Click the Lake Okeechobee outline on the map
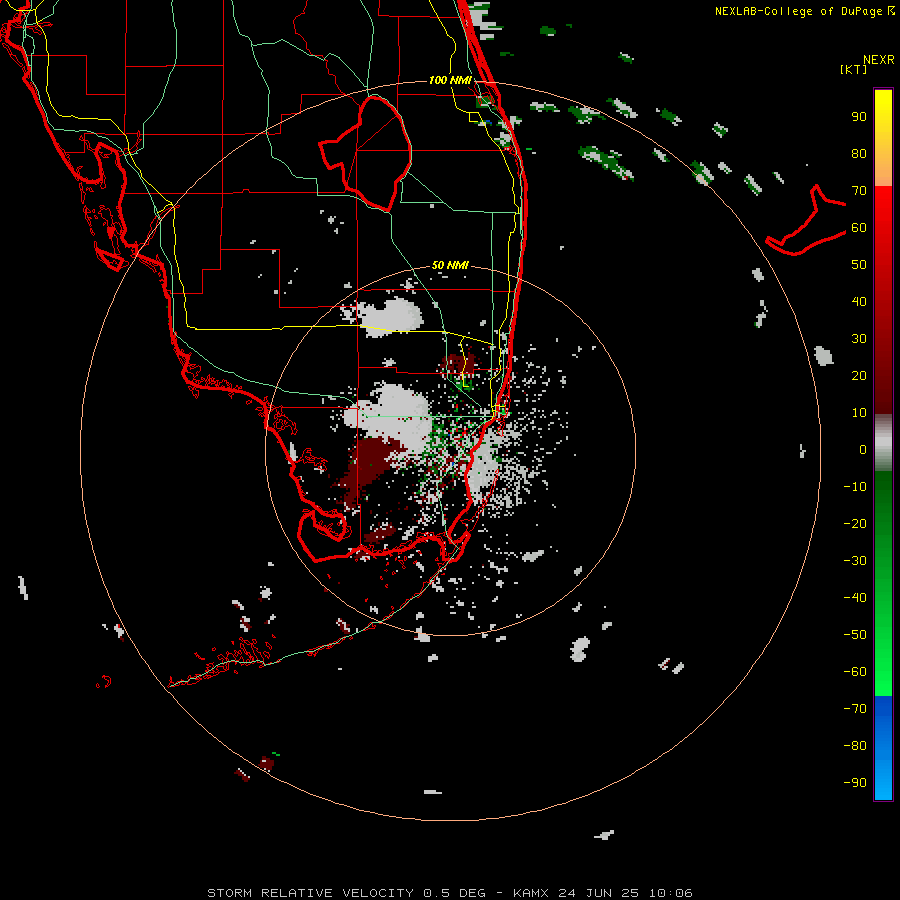Viewport: 900px width, 900px height. pos(366,154)
